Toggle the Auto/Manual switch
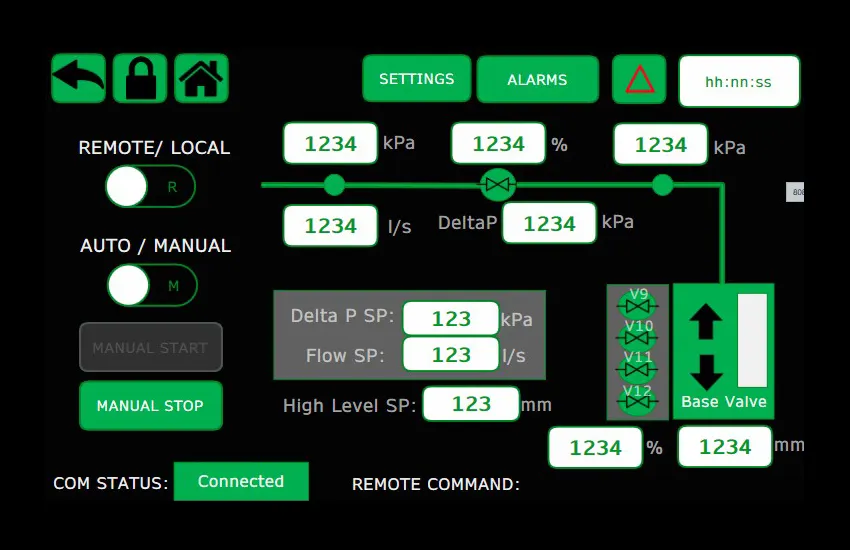This screenshot has height=550, width=850. pos(152,286)
